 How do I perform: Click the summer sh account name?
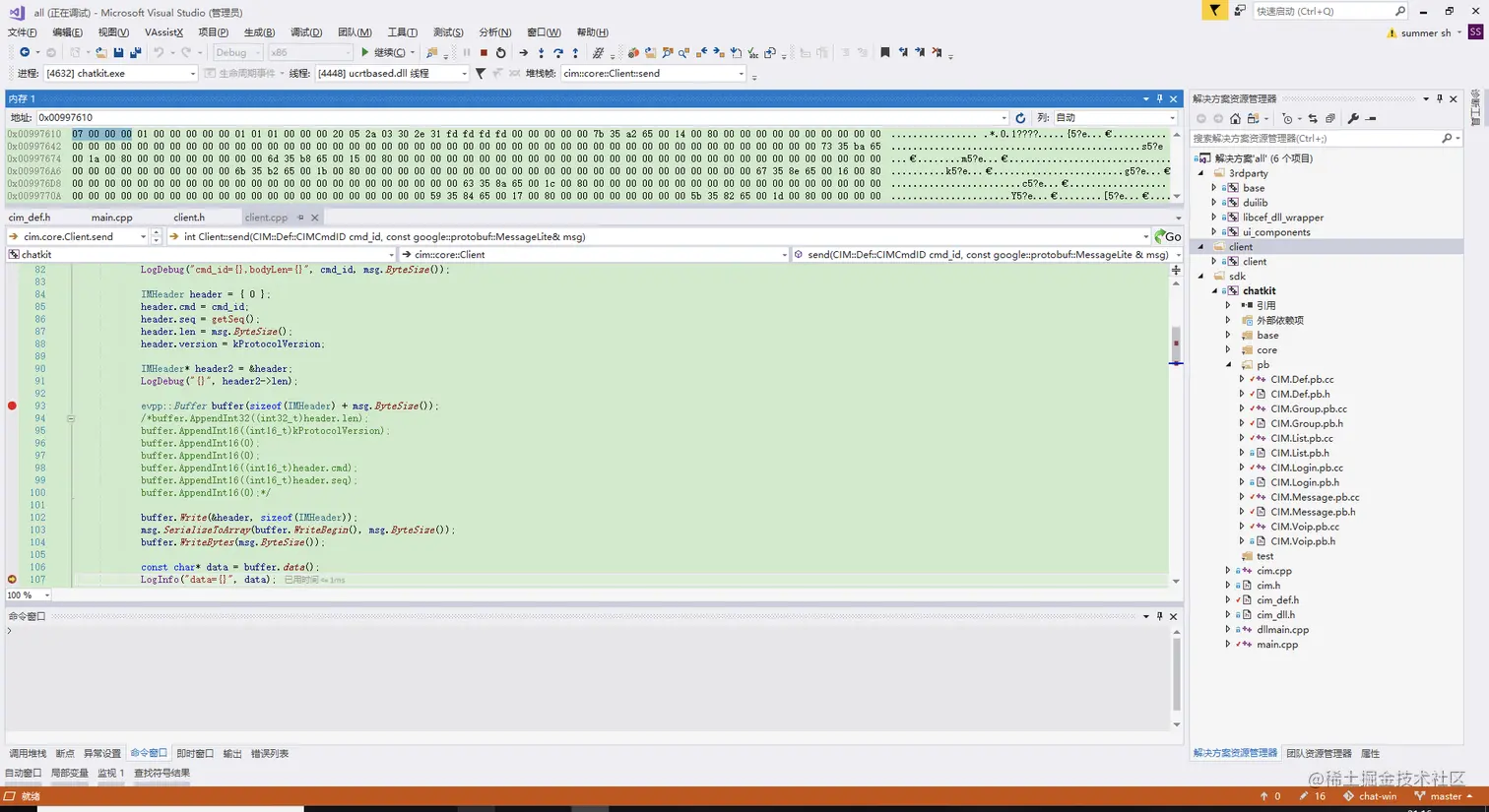tap(1426, 32)
